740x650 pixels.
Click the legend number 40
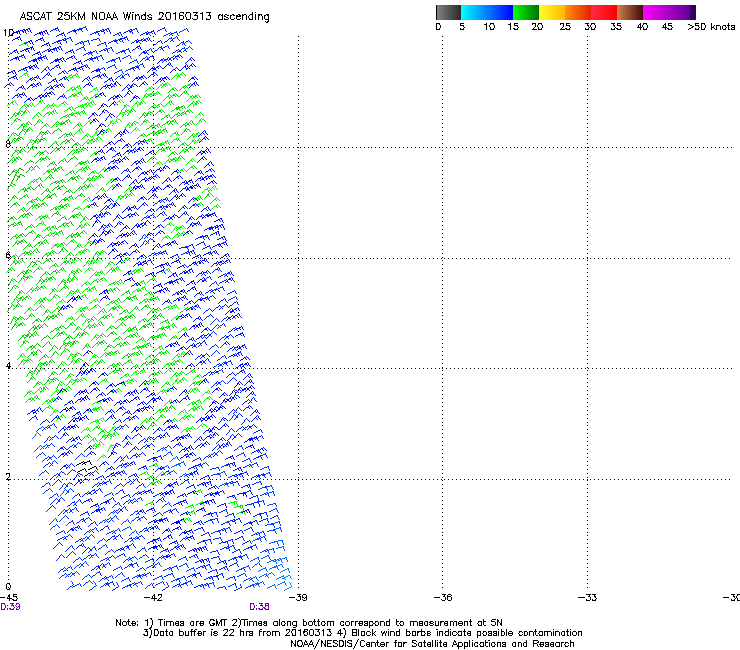[642, 27]
